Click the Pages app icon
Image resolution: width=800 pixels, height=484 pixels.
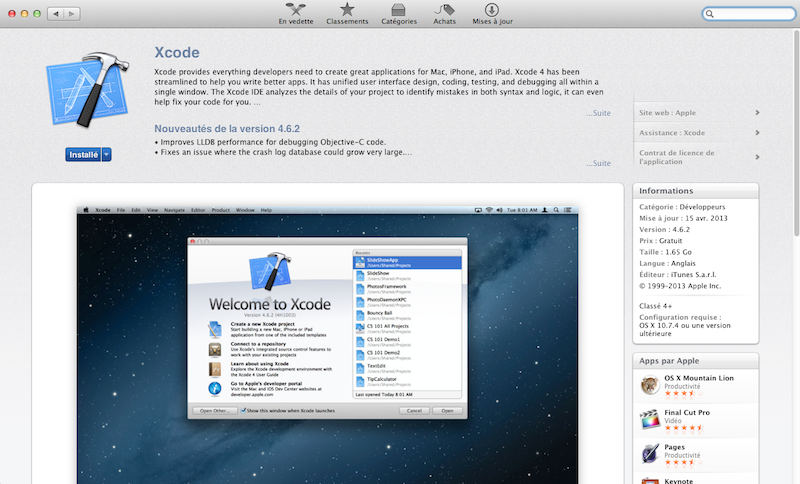(x=650, y=455)
